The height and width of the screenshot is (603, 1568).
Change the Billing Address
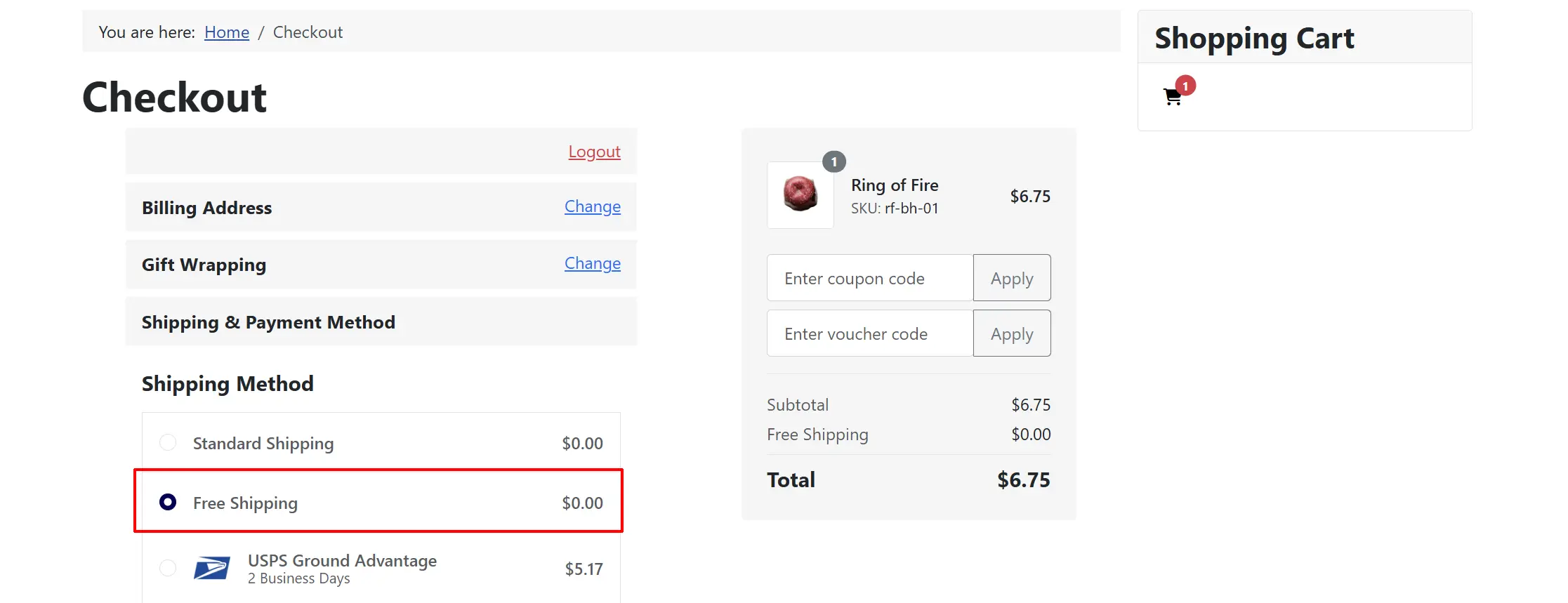tap(593, 206)
